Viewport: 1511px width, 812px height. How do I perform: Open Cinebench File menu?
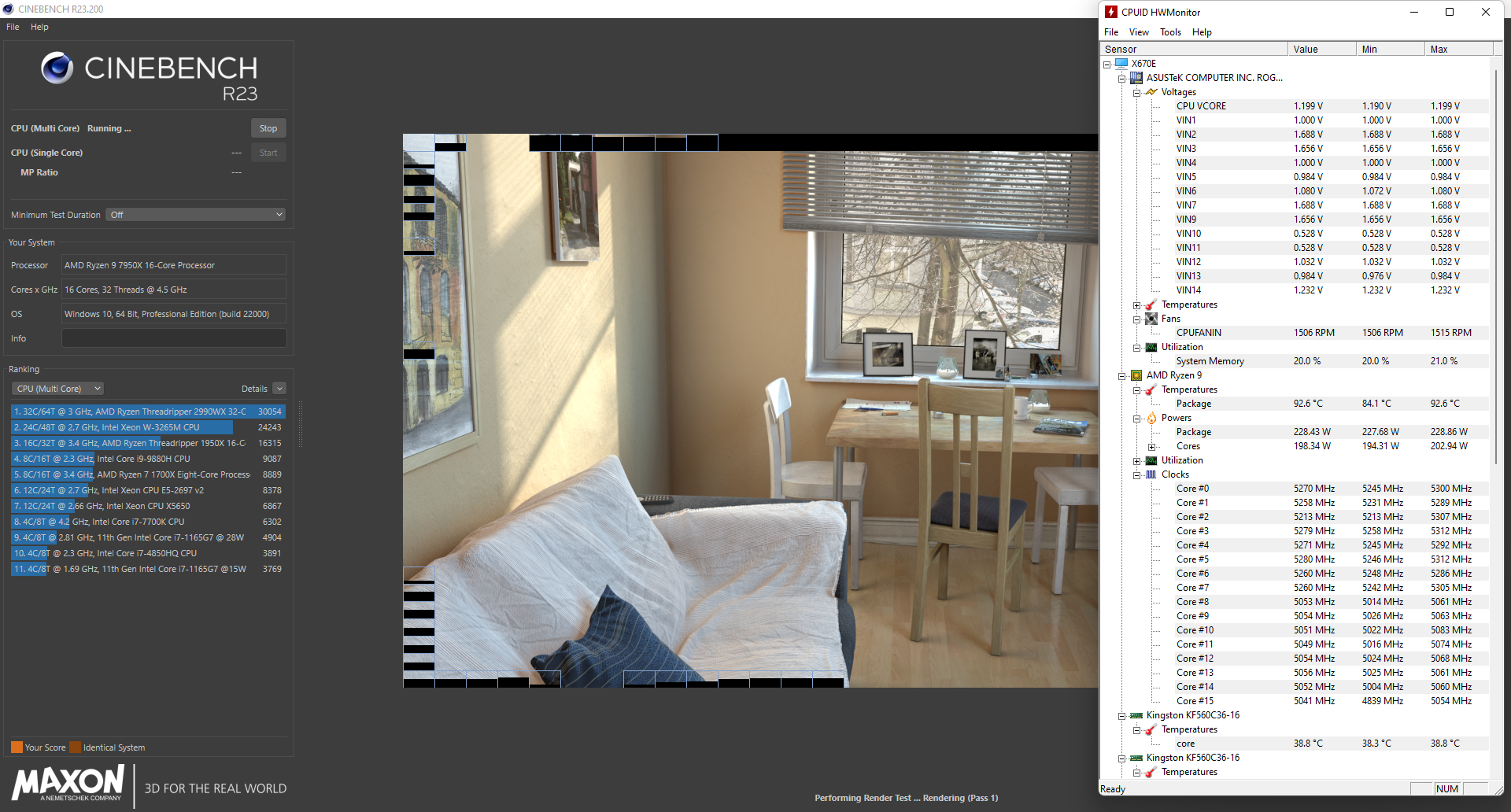coord(13,27)
